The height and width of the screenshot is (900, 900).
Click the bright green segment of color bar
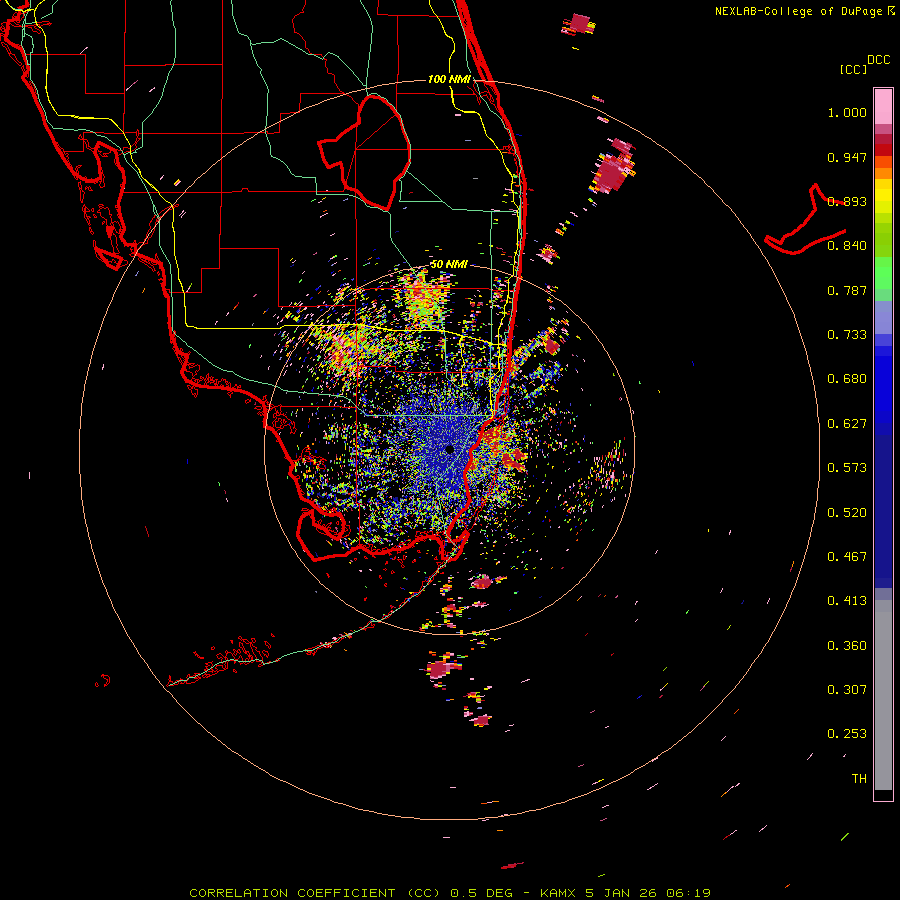(883, 273)
